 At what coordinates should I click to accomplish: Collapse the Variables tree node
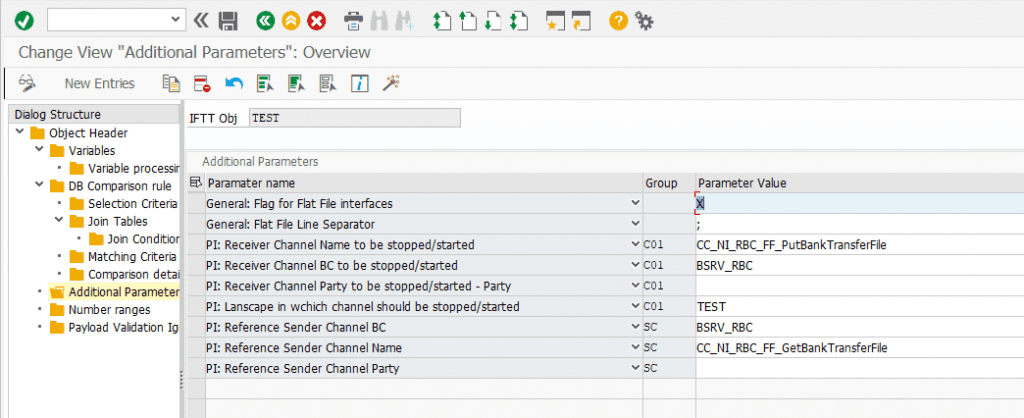coord(40,150)
